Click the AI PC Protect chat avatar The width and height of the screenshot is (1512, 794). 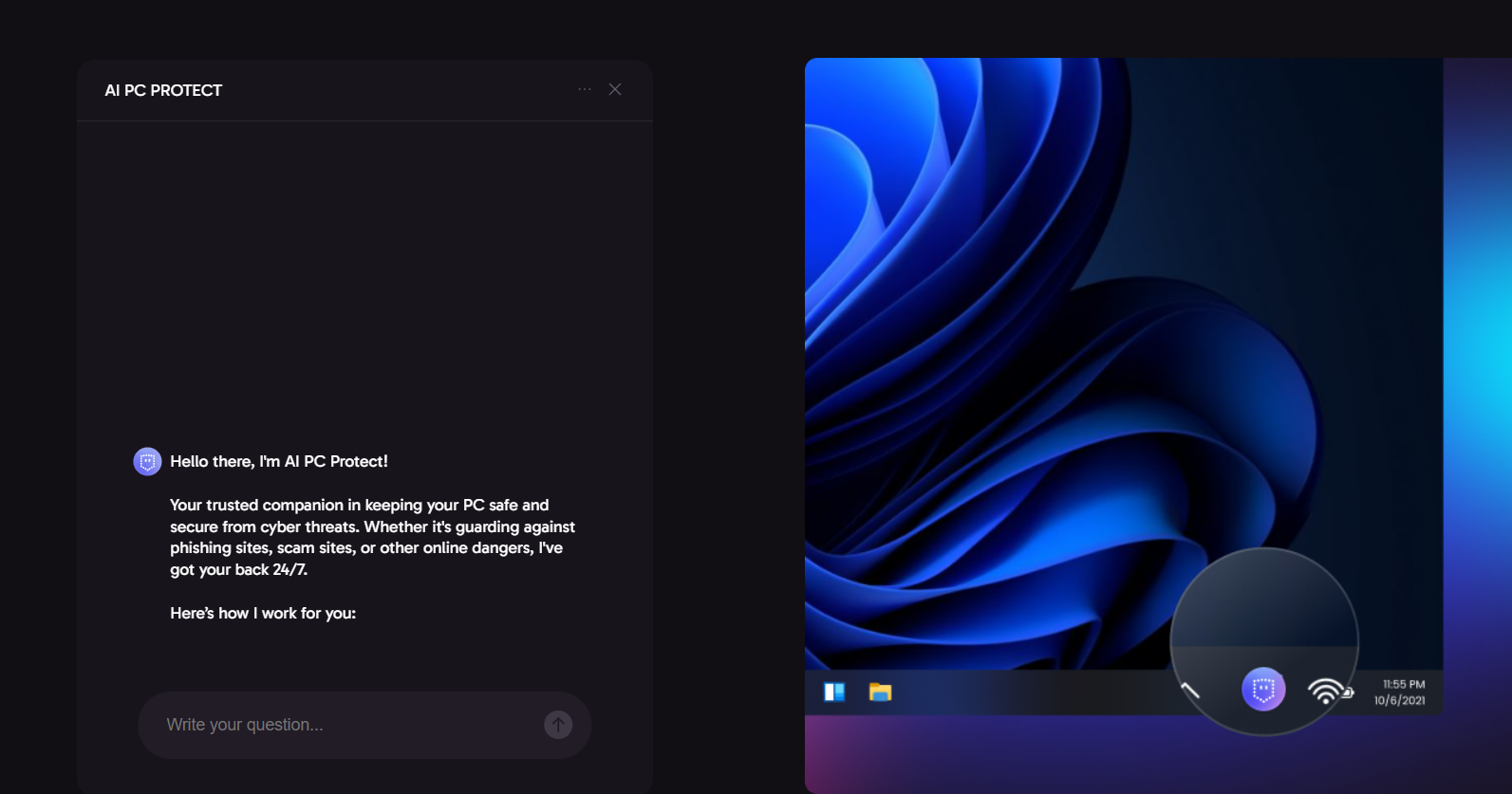[147, 462]
